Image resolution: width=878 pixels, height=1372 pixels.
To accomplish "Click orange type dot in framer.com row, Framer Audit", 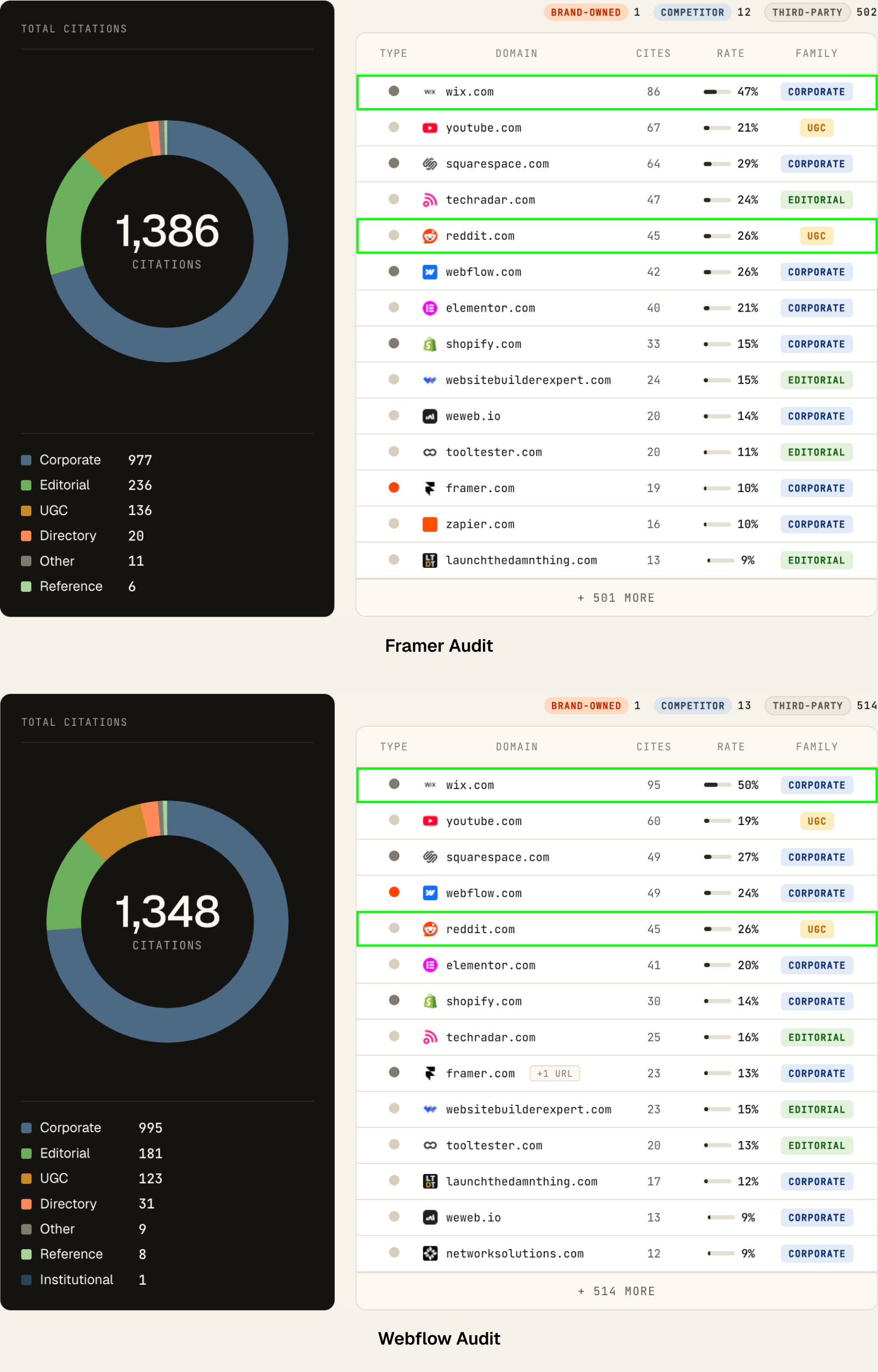I will point(394,487).
